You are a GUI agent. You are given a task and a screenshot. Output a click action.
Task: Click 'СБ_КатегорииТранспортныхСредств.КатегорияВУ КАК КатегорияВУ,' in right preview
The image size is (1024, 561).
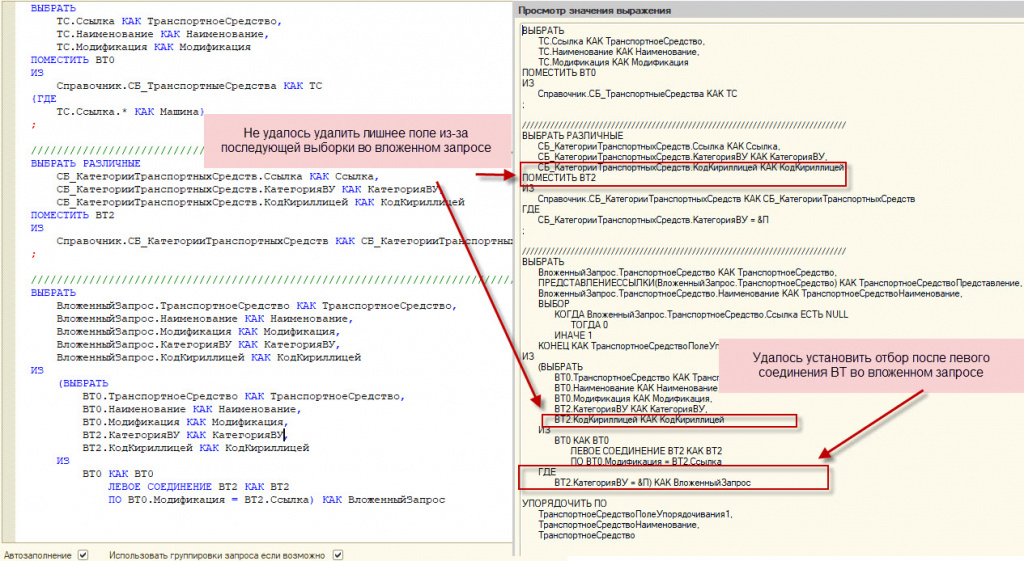click(682, 157)
